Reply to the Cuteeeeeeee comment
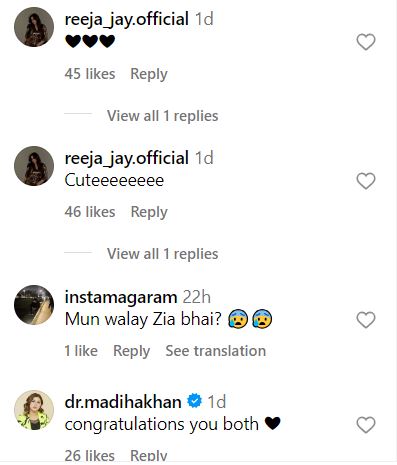This screenshot has width=397, height=465. (x=149, y=212)
